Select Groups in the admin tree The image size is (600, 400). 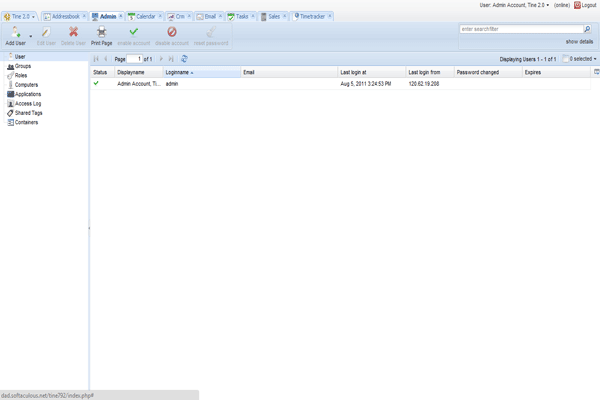click(x=22, y=66)
